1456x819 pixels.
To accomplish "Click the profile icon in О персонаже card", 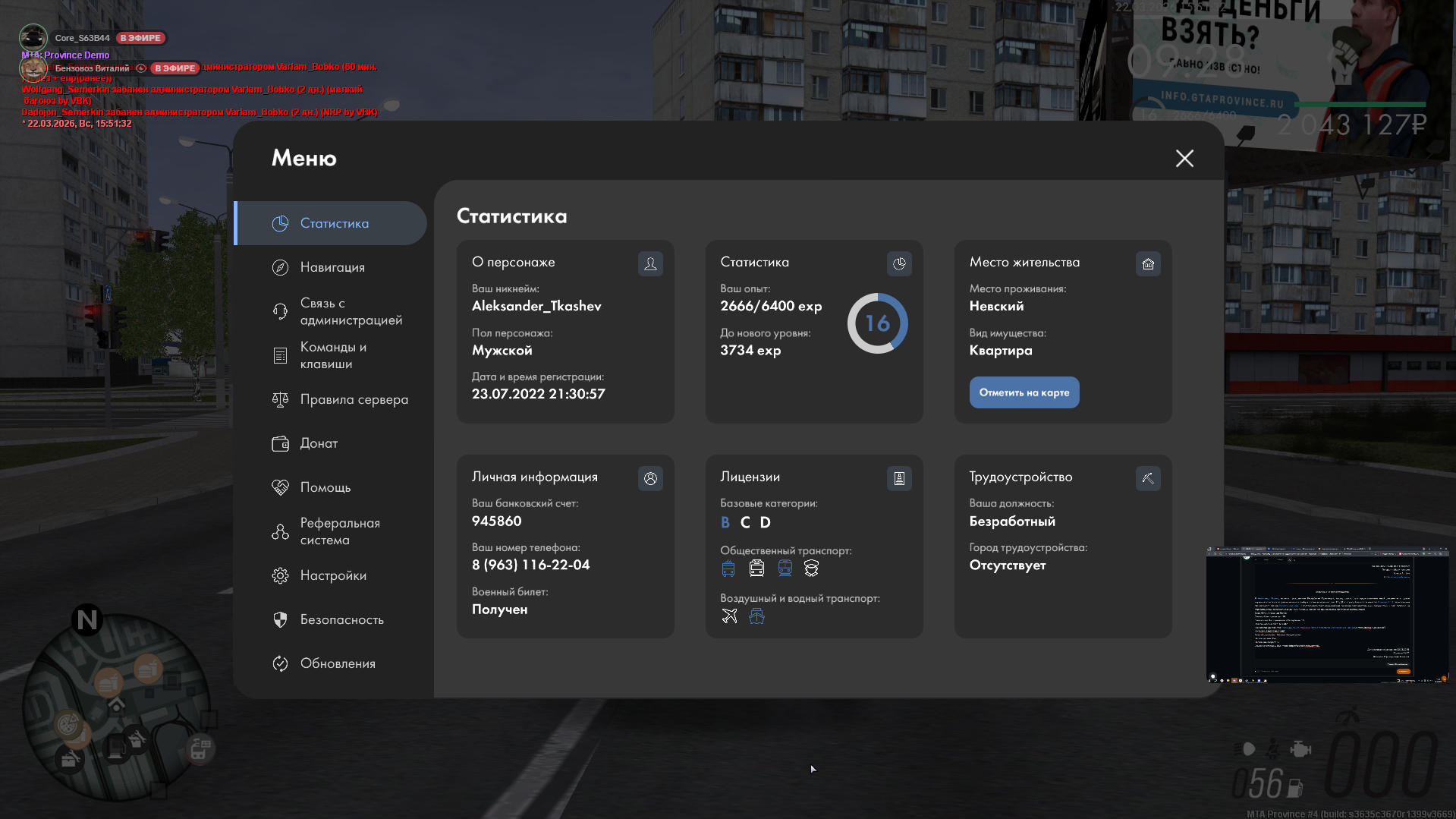I will (x=650, y=263).
